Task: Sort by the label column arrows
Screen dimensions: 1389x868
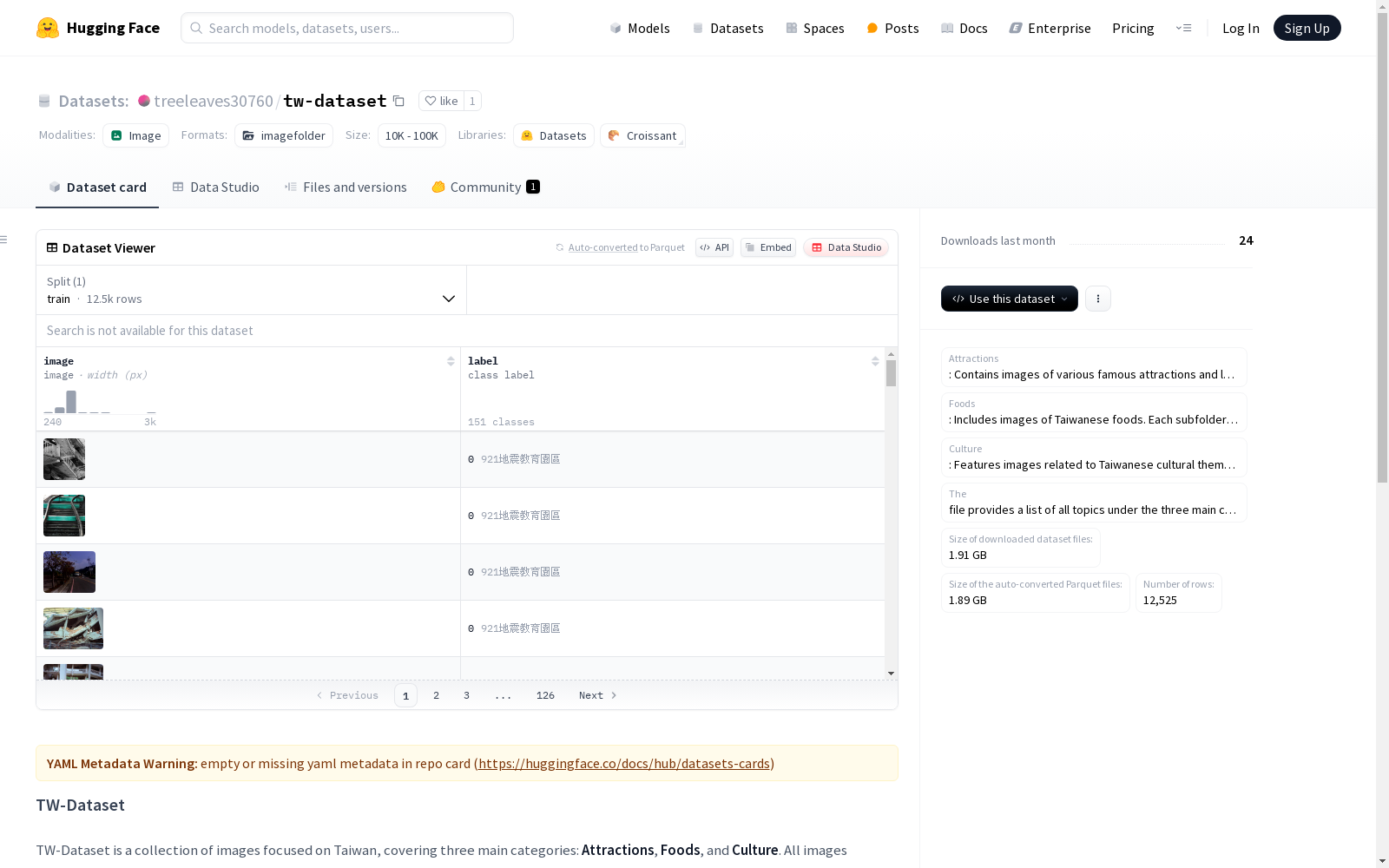Action: pyautogui.click(x=875, y=361)
